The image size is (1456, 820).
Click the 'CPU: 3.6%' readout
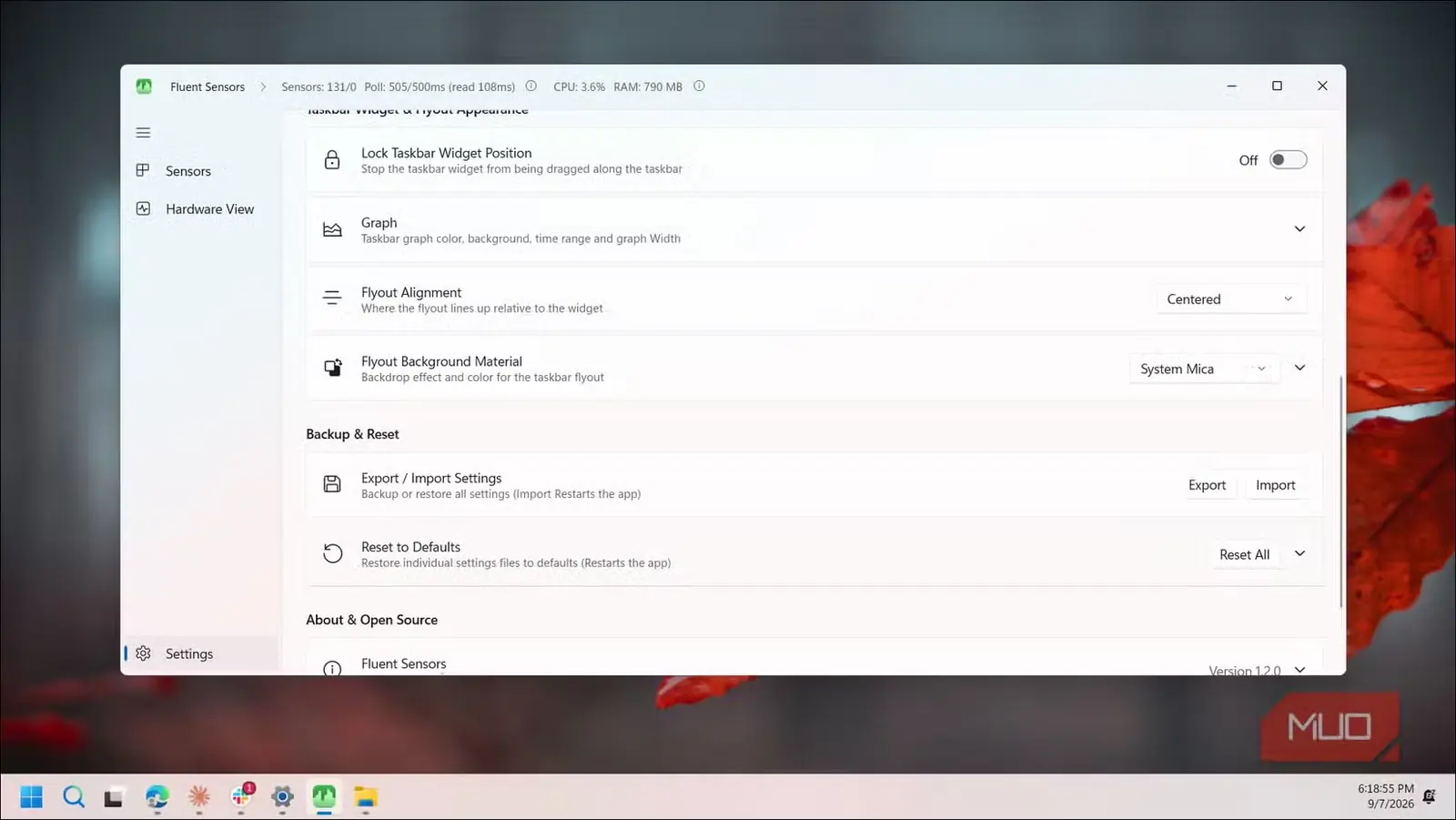(579, 87)
